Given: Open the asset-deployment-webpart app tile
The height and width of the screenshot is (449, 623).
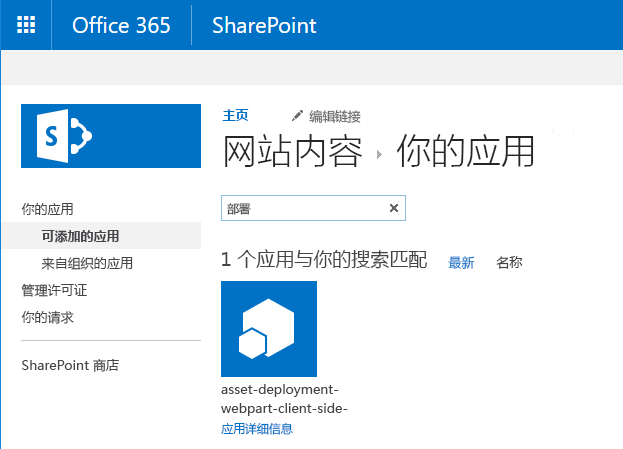Looking at the screenshot, I should click(x=268, y=329).
